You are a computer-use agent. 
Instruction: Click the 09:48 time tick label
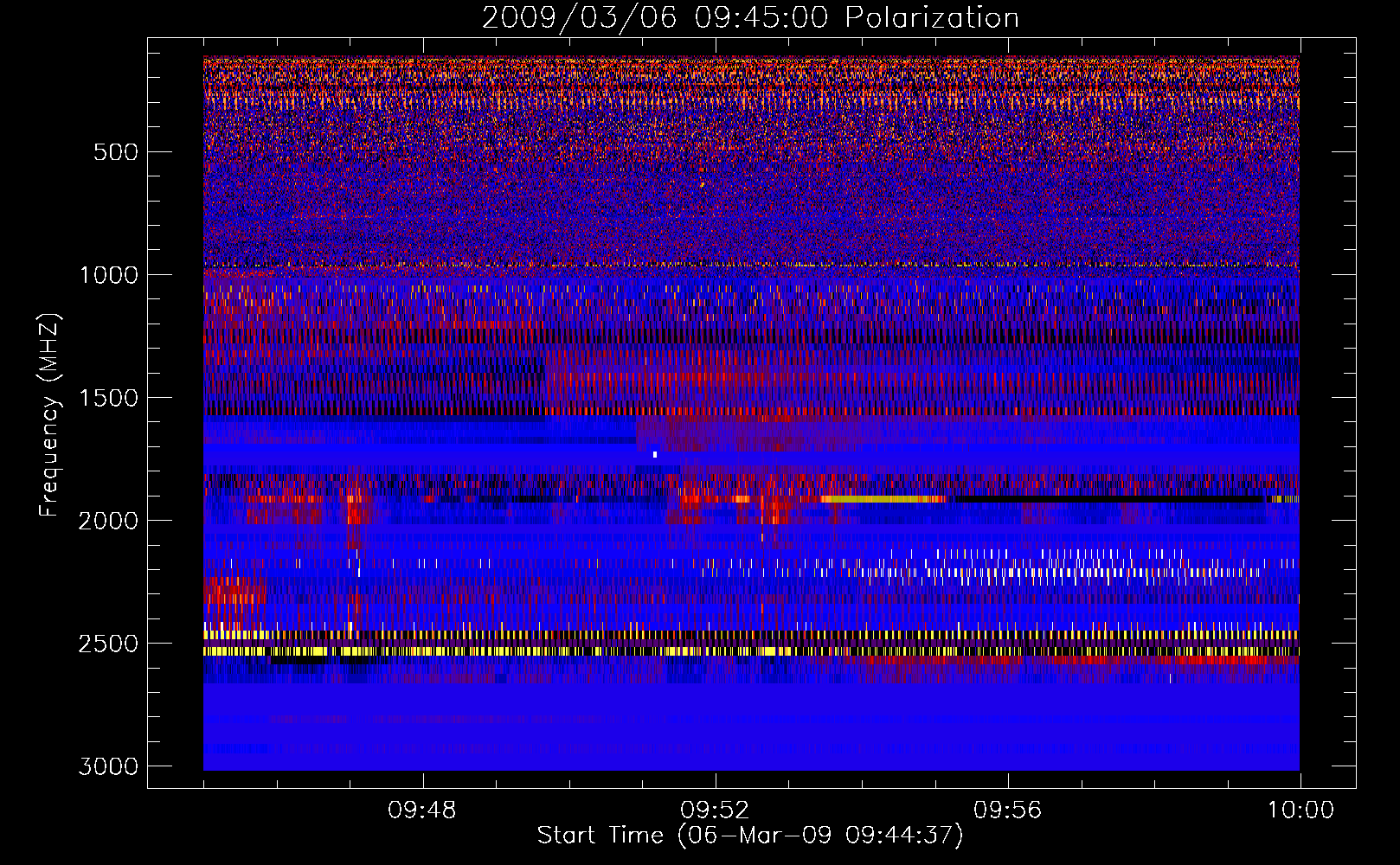[x=422, y=811]
